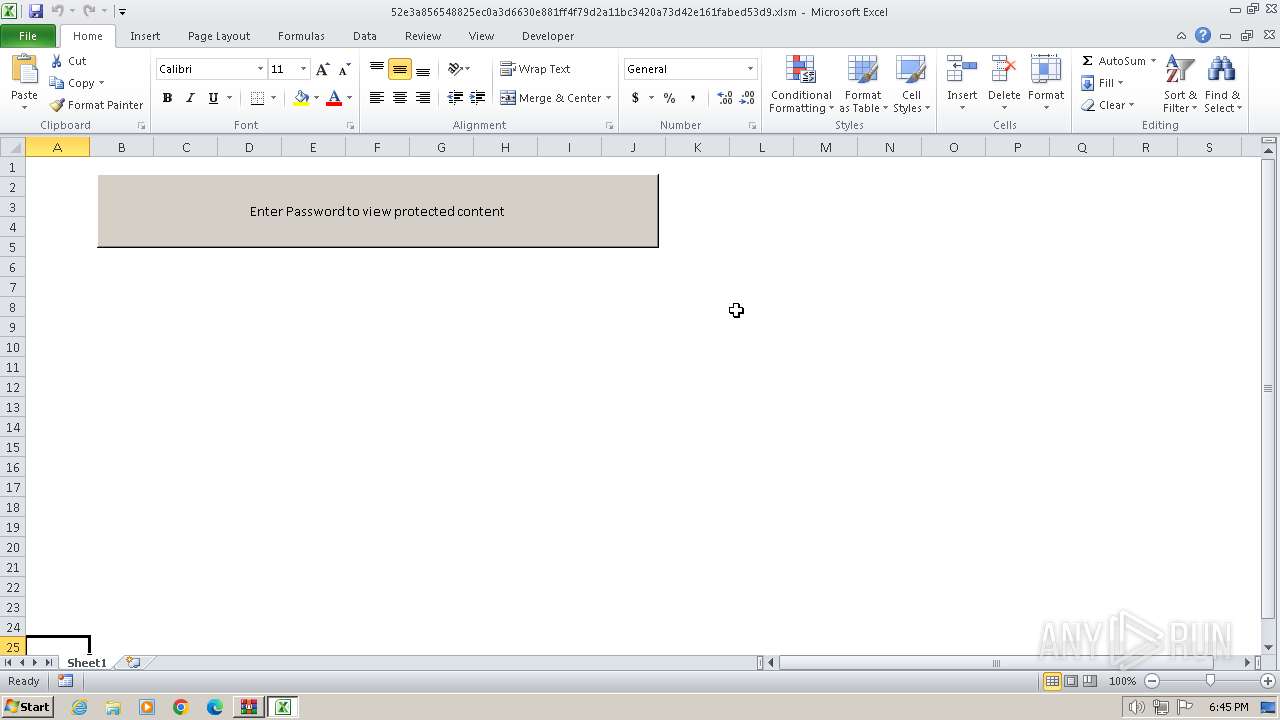
Task: Apply Accounting dollar format
Action: (635, 98)
